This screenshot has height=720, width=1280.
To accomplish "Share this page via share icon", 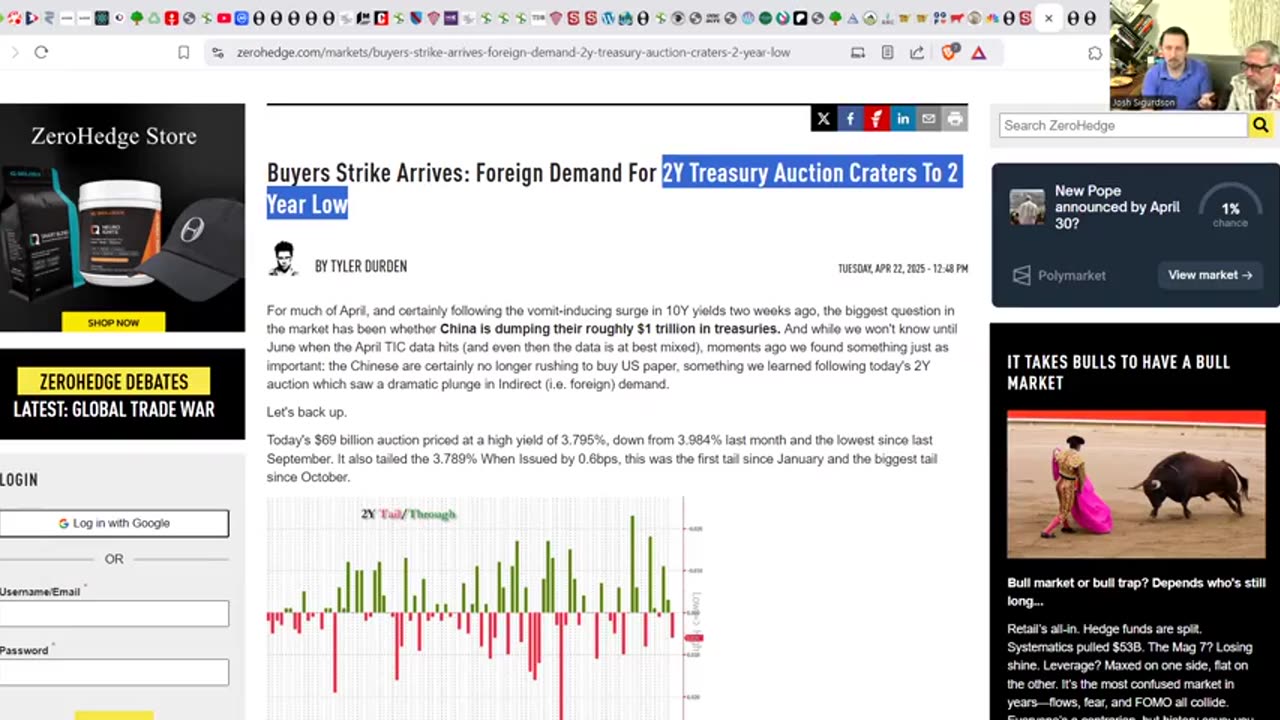I will pyautogui.click(x=917, y=52).
